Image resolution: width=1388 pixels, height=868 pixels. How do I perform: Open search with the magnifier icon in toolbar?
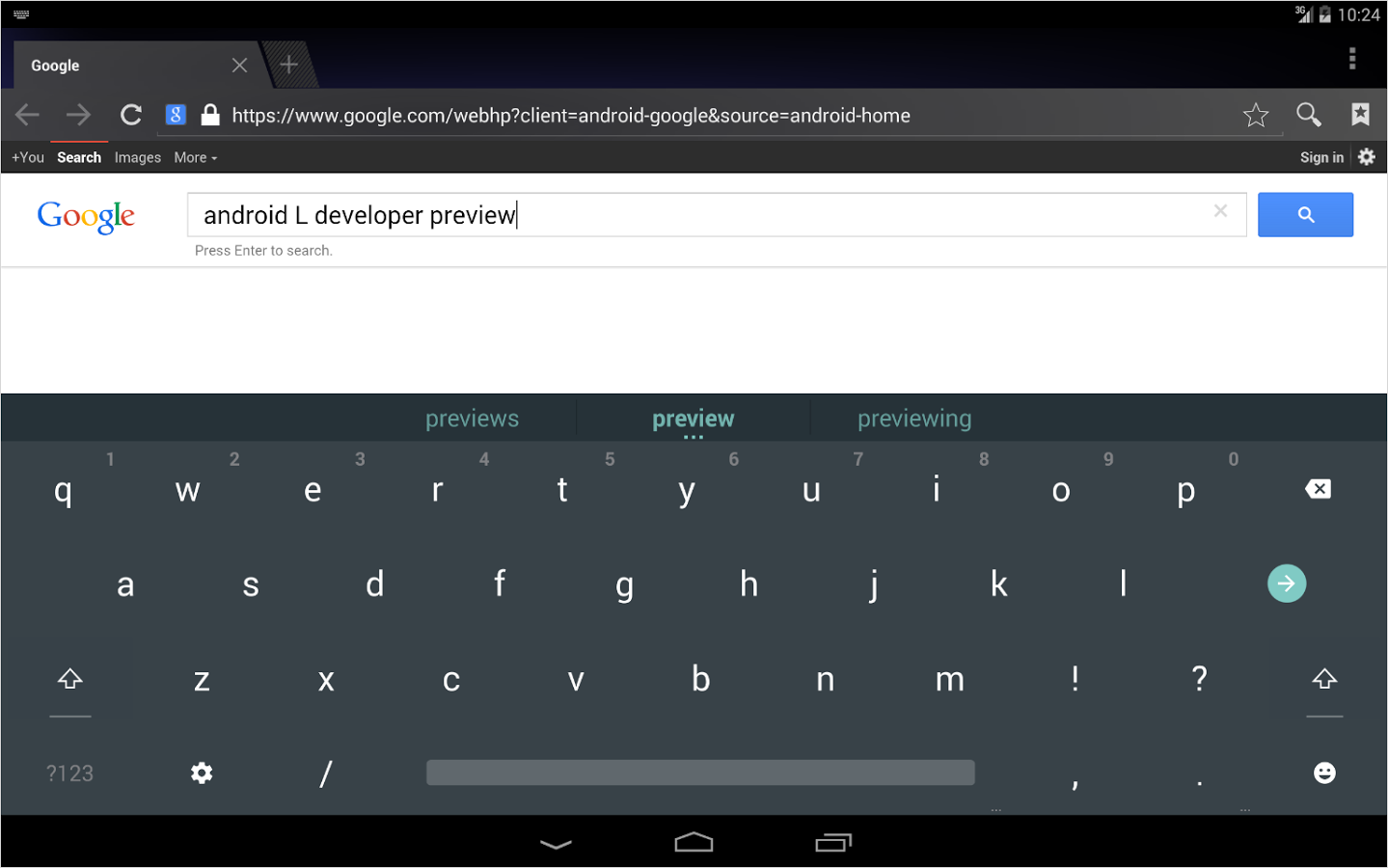click(1308, 114)
